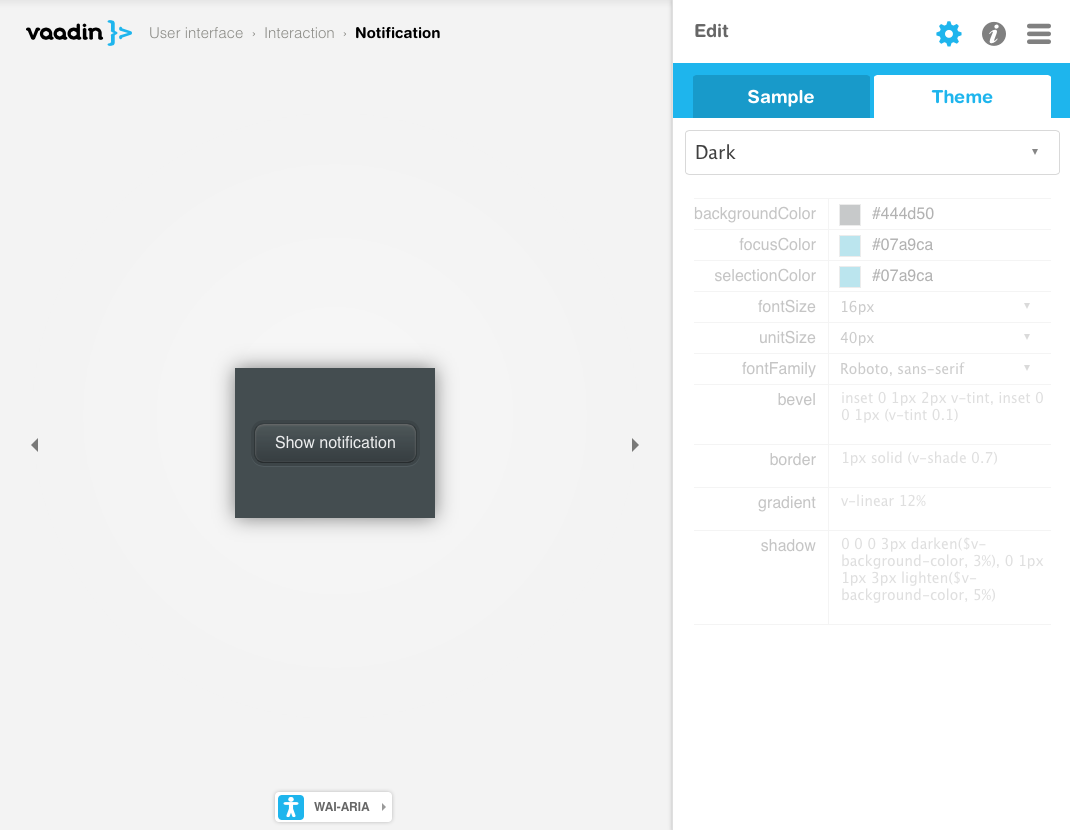The height and width of the screenshot is (830, 1070).
Task: Click the selectionColor property label
Action: pyautogui.click(x=765, y=276)
